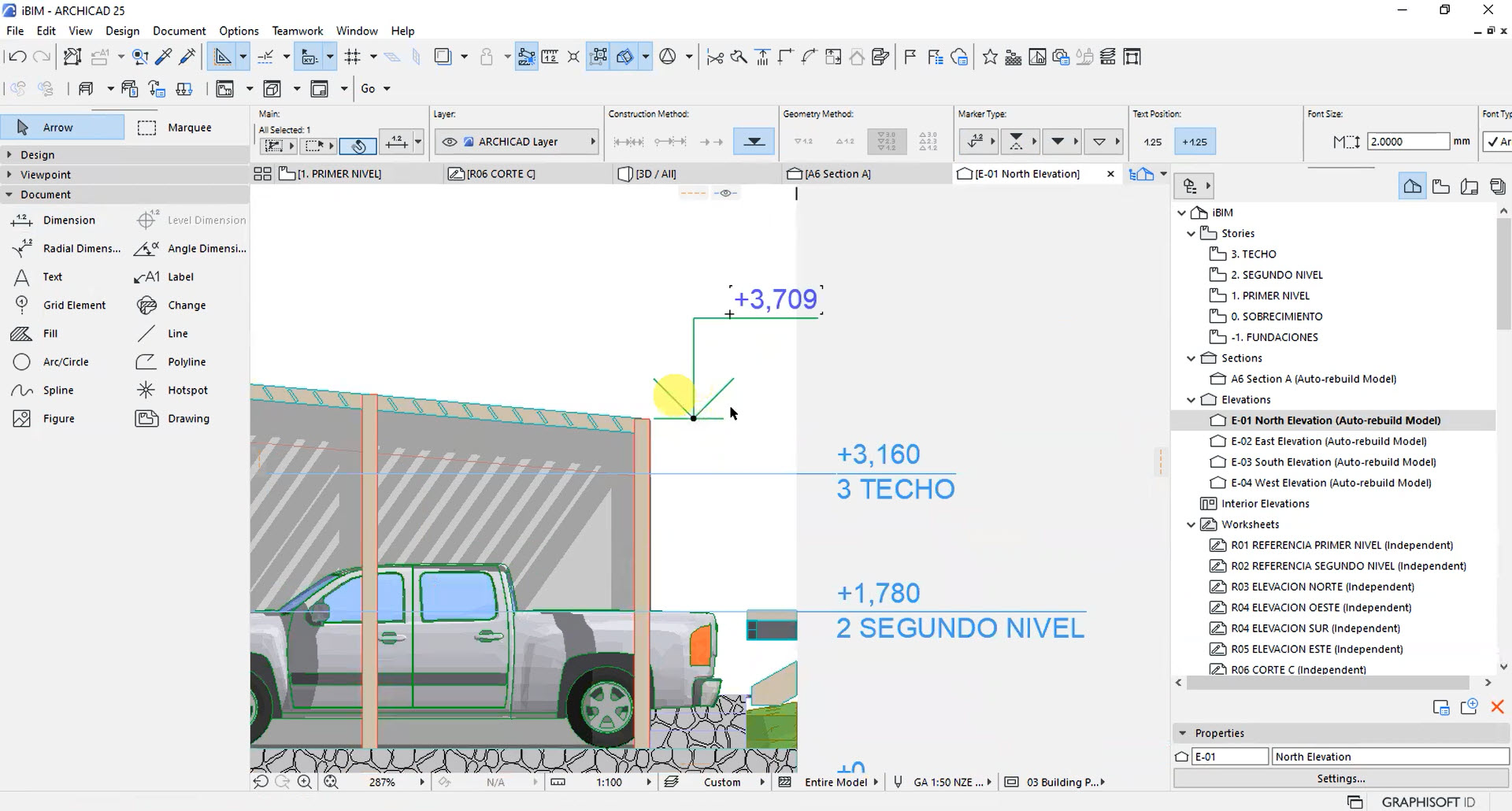Image resolution: width=1512 pixels, height=811 pixels.
Task: Switch to the R06 CORTE C tab
Action: [499, 173]
